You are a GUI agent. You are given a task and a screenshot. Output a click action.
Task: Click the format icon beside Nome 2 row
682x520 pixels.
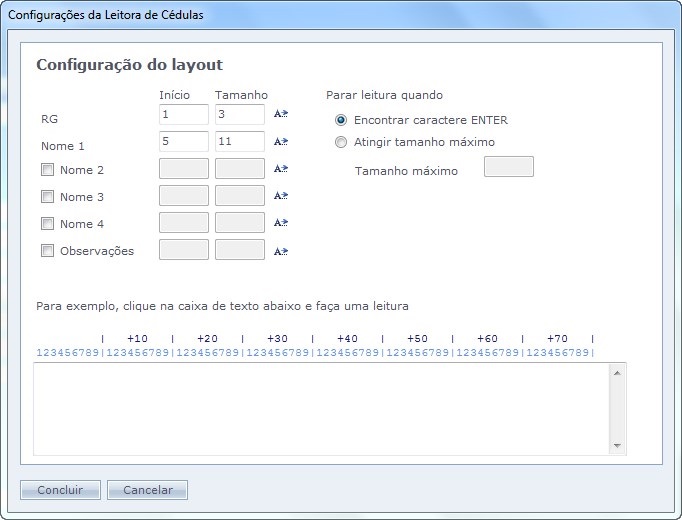tap(281, 169)
